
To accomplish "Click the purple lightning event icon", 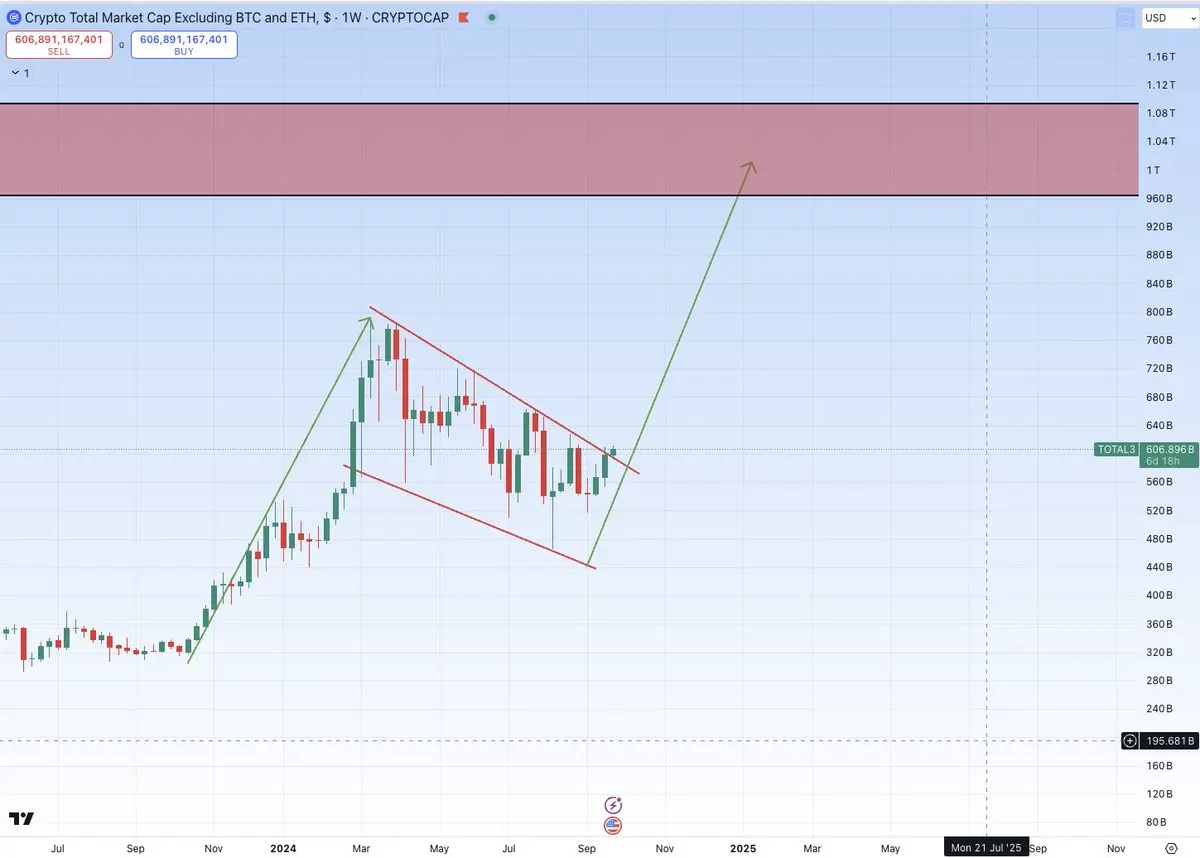I will point(613,805).
